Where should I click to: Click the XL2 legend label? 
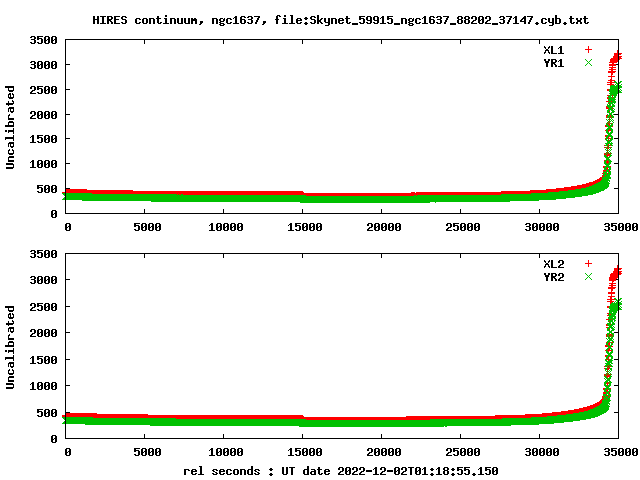553,264
